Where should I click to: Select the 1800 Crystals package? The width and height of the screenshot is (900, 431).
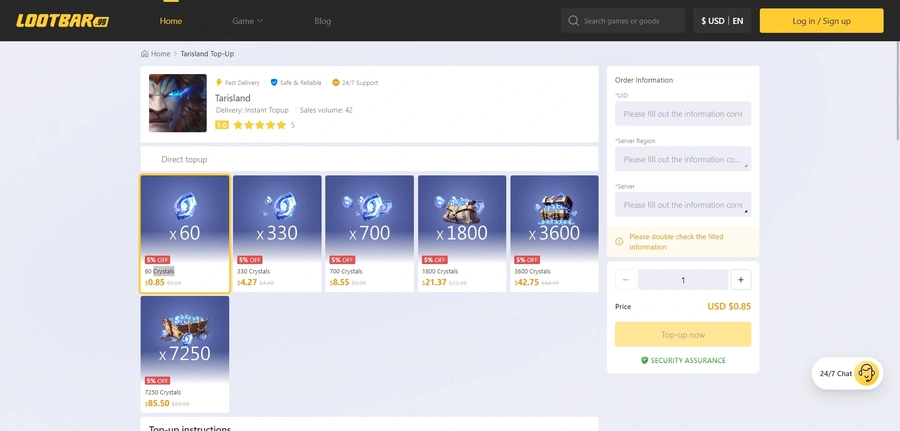click(462, 233)
